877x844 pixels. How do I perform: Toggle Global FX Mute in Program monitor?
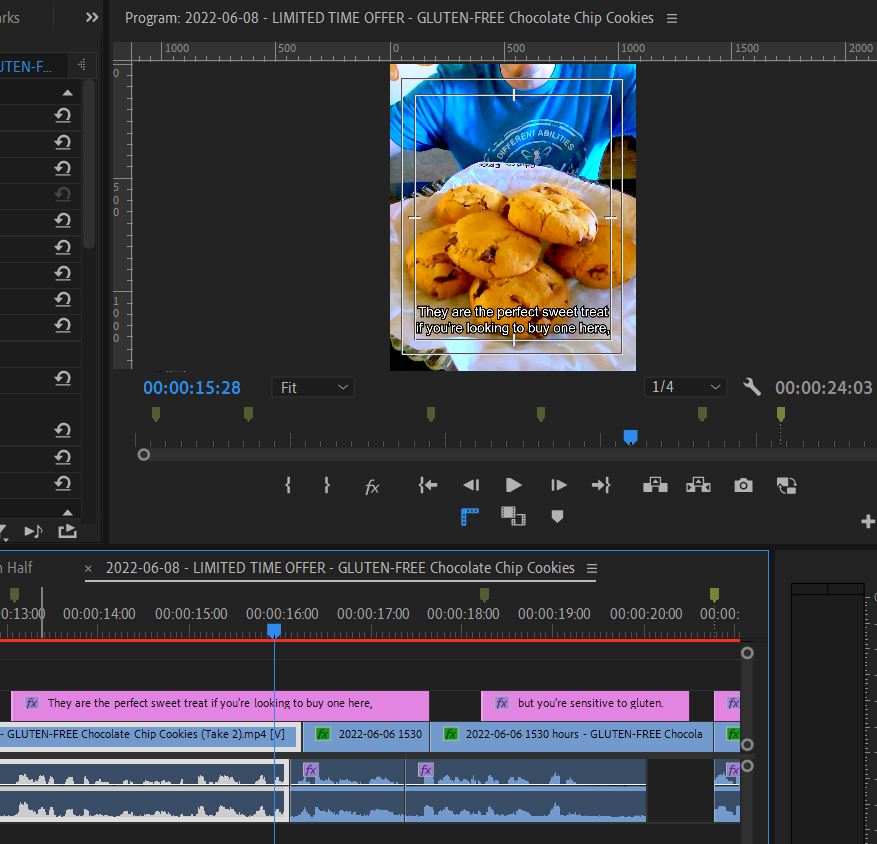372,487
